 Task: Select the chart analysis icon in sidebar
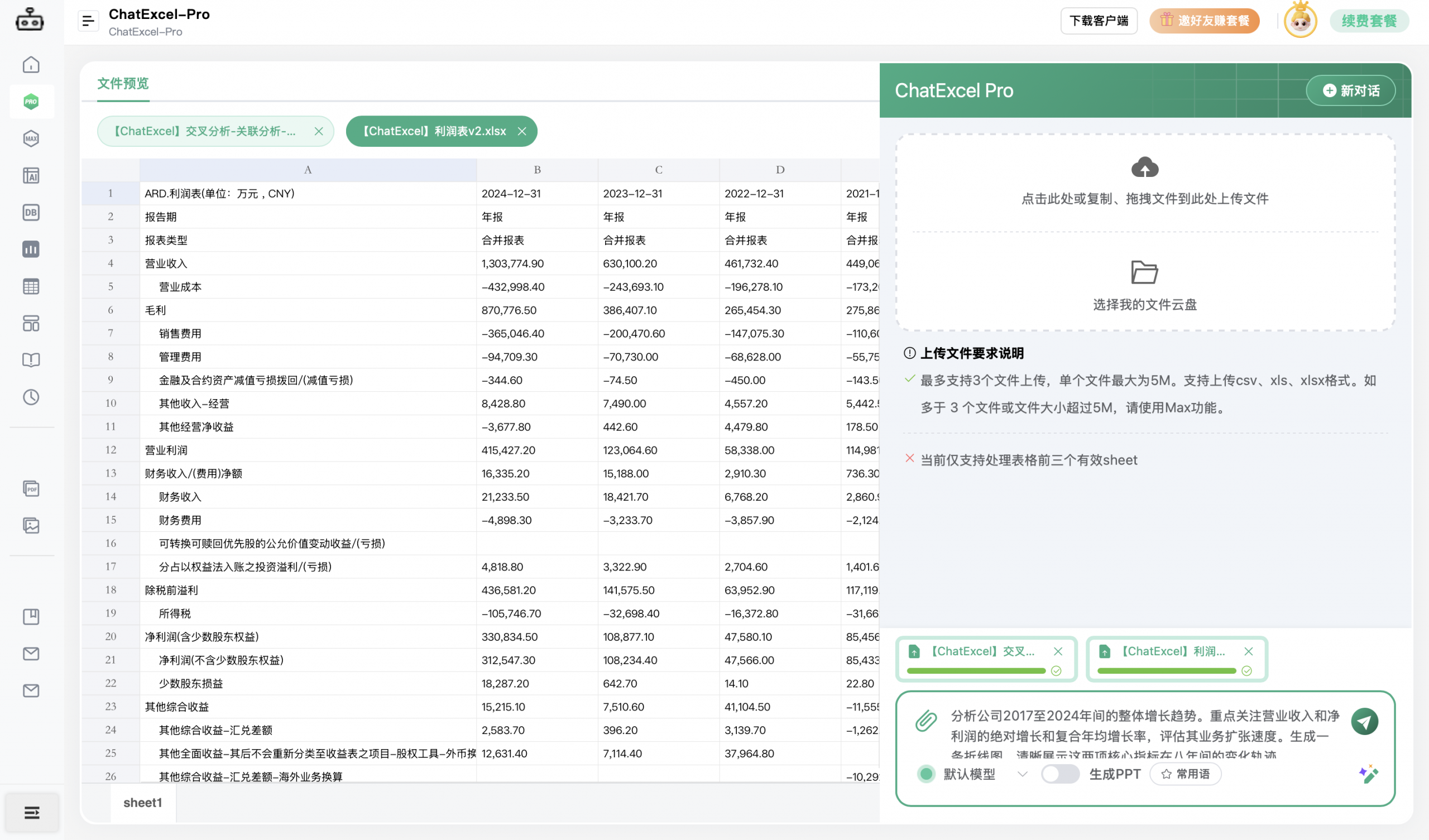(x=31, y=249)
